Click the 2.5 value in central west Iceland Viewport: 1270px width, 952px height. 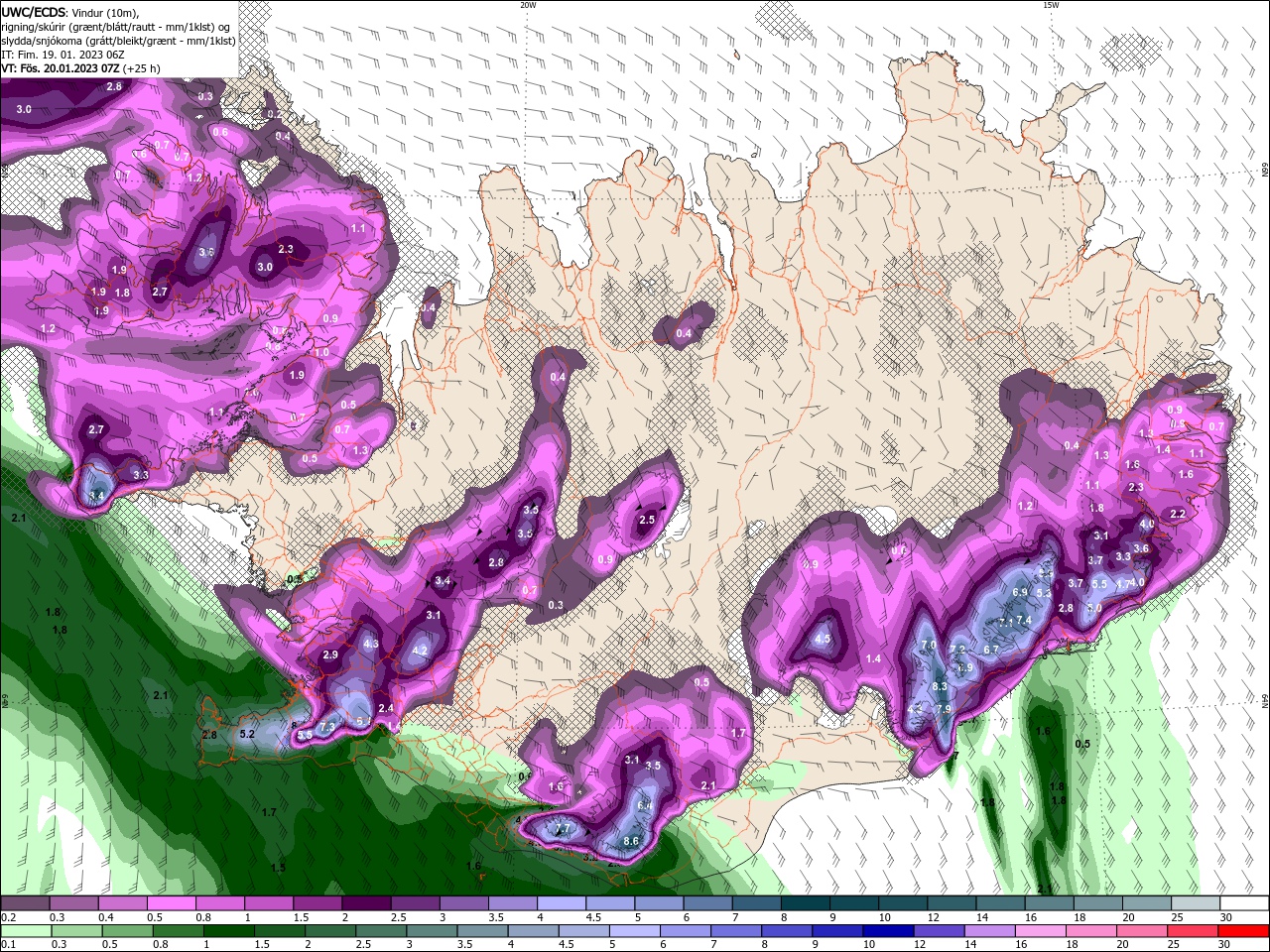[647, 520]
